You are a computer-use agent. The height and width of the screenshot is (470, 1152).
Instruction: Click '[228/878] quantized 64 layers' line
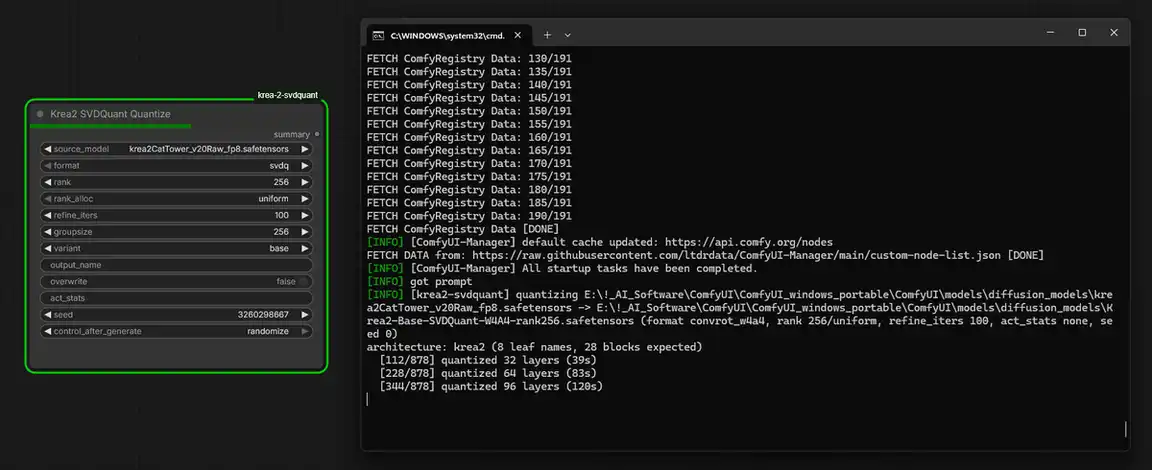(x=488, y=373)
